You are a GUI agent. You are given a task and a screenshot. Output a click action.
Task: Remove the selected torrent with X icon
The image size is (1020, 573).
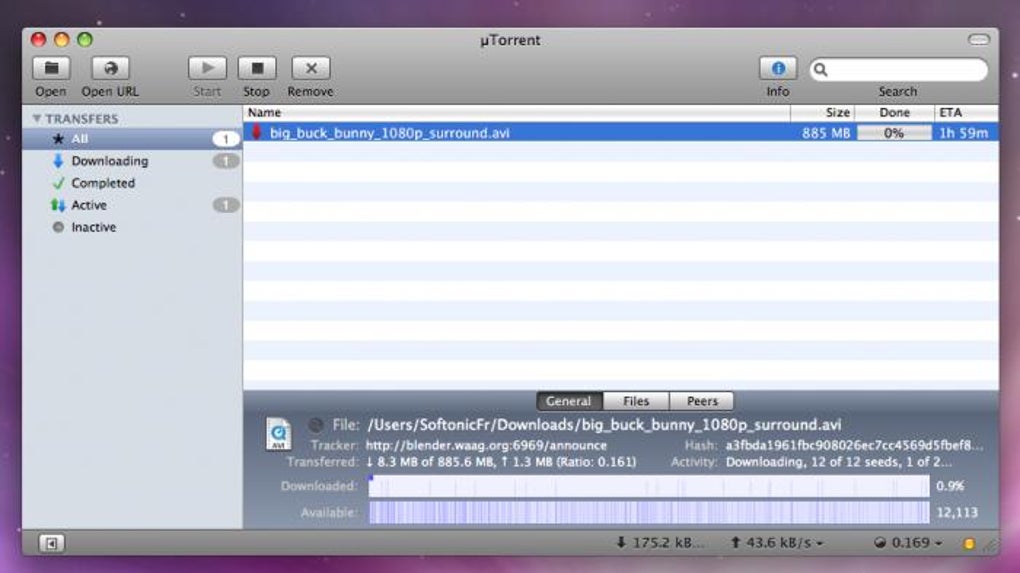311,68
